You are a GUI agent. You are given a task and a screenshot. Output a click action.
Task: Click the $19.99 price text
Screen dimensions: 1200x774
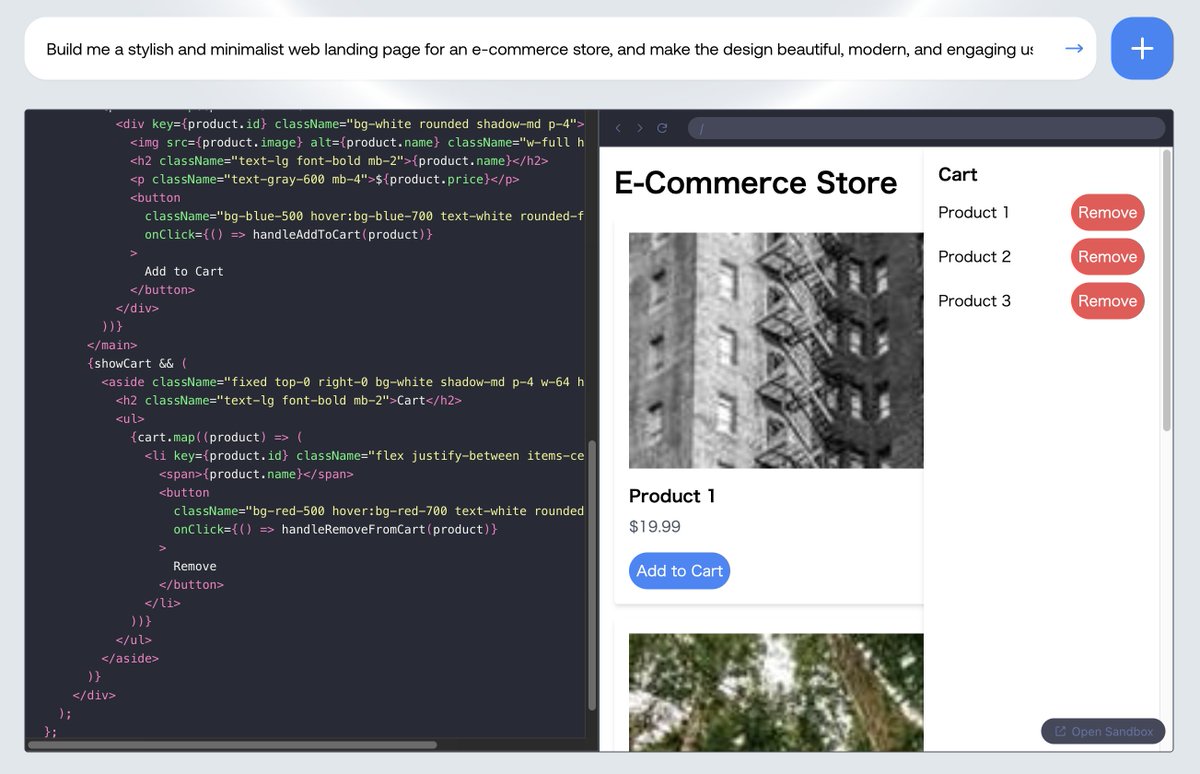[x=655, y=526]
